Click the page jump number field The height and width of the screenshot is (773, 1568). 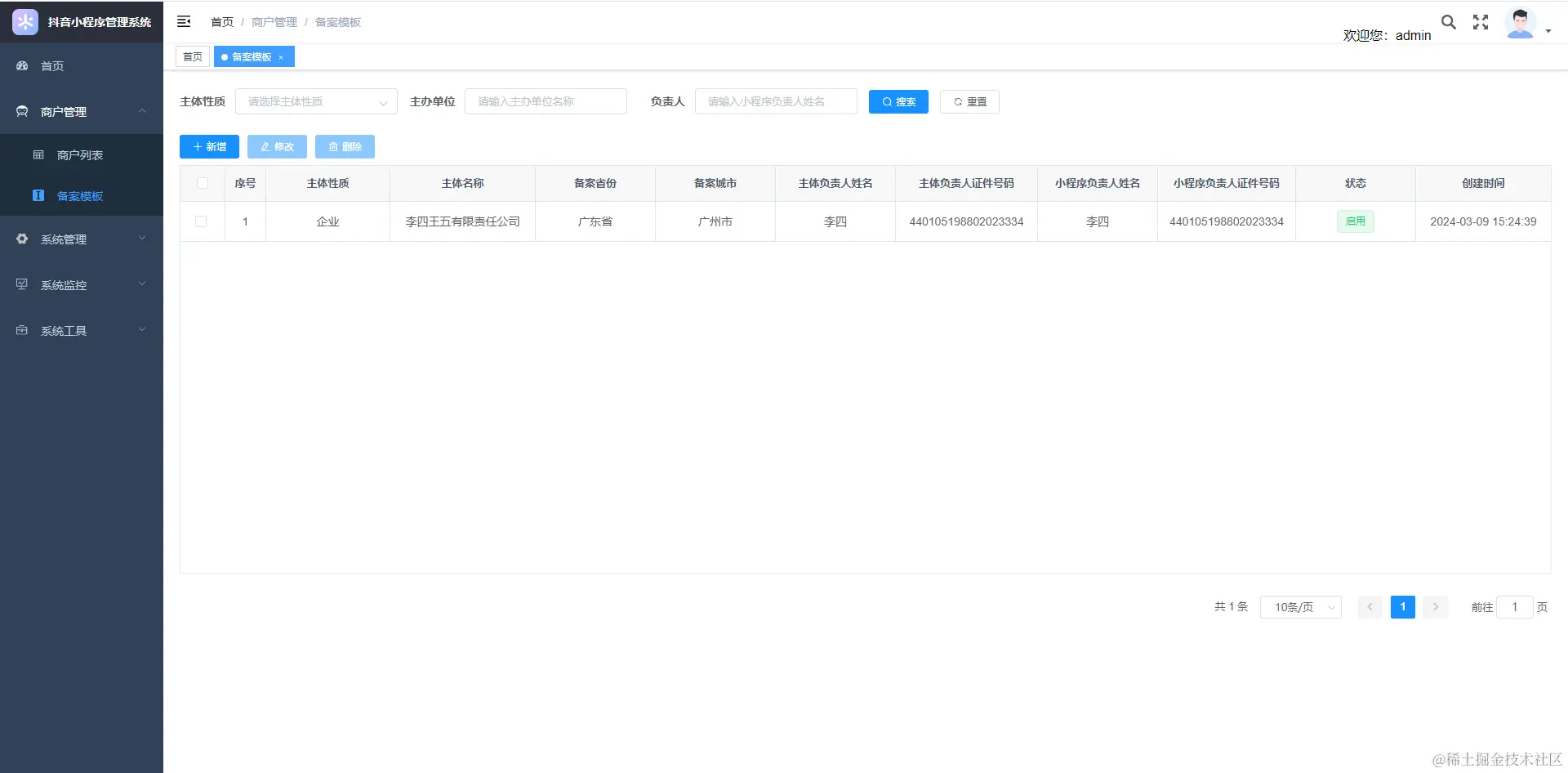pyautogui.click(x=1515, y=607)
